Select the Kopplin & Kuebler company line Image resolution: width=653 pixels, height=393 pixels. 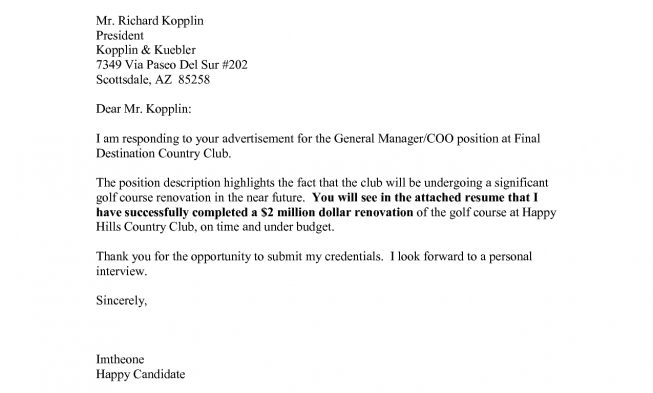click(146, 50)
